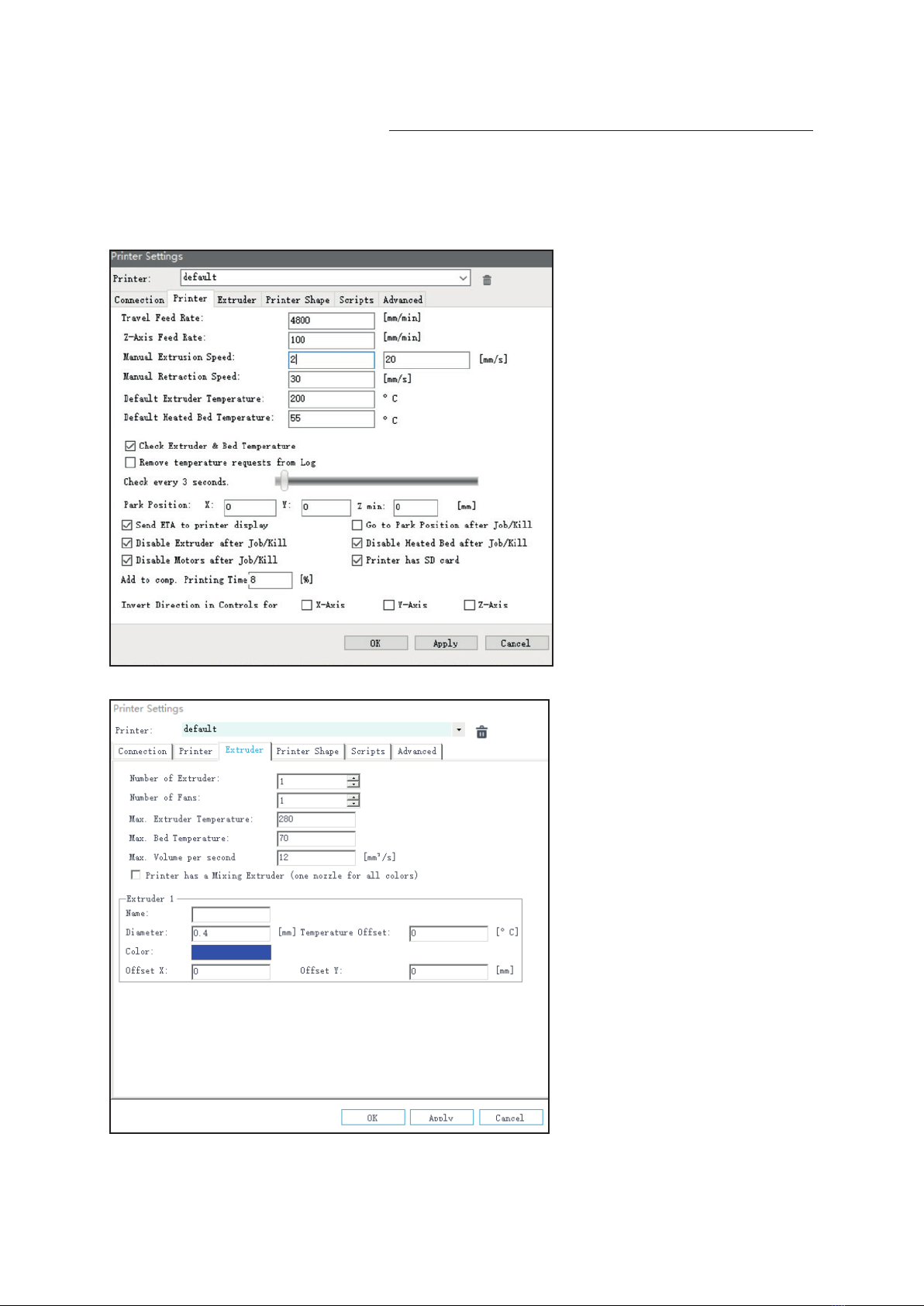Click the Check every seconds slider

pos(378,482)
